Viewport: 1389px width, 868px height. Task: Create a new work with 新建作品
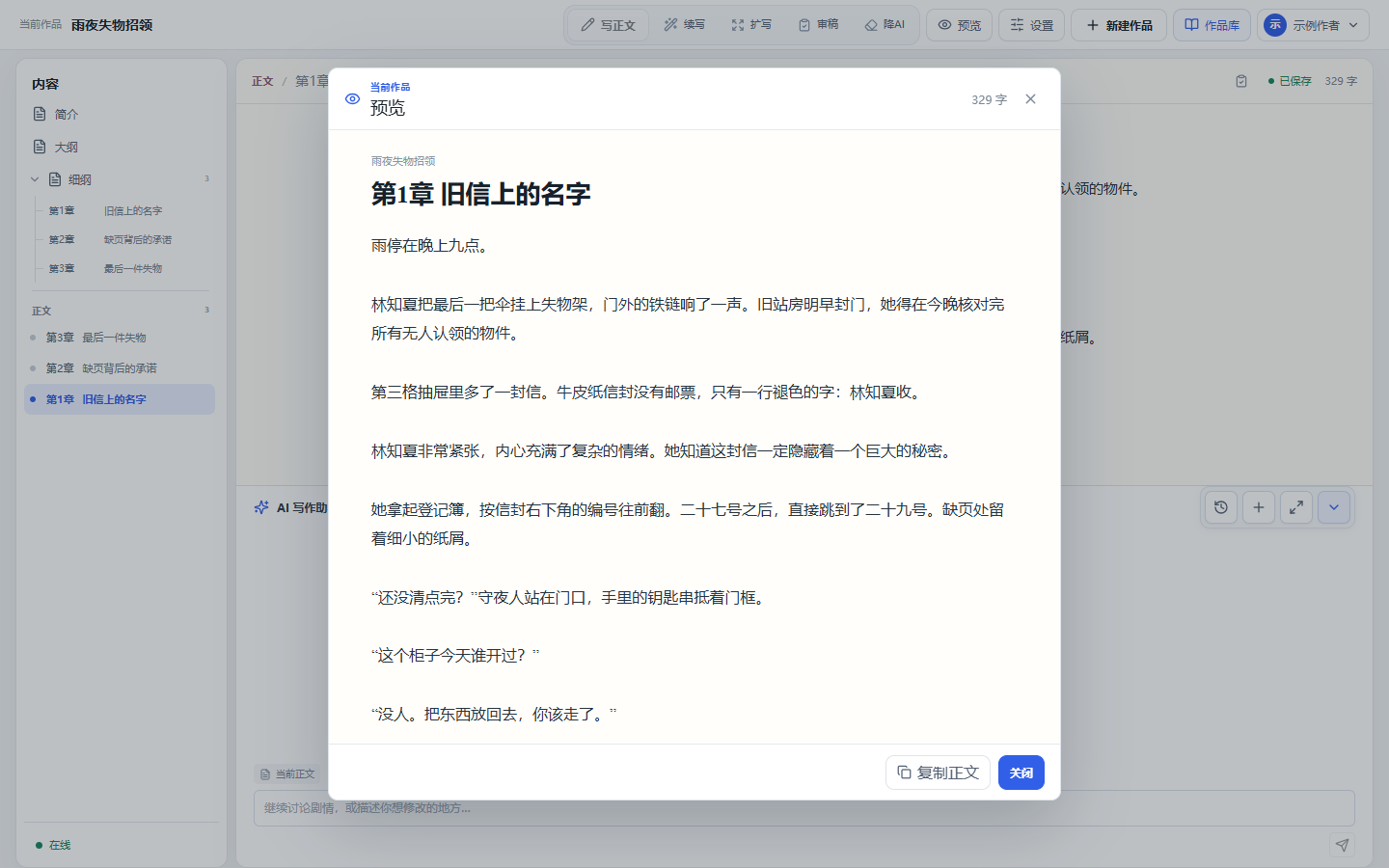[x=1119, y=25]
